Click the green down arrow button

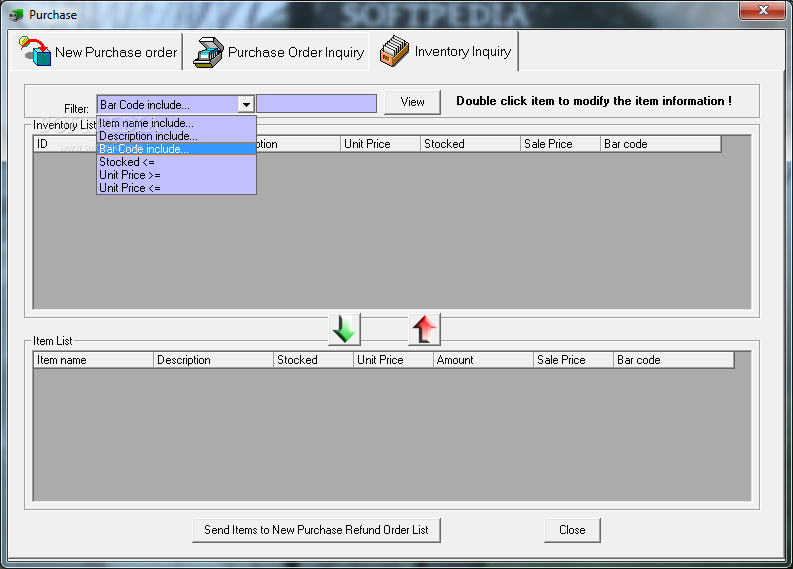(344, 329)
